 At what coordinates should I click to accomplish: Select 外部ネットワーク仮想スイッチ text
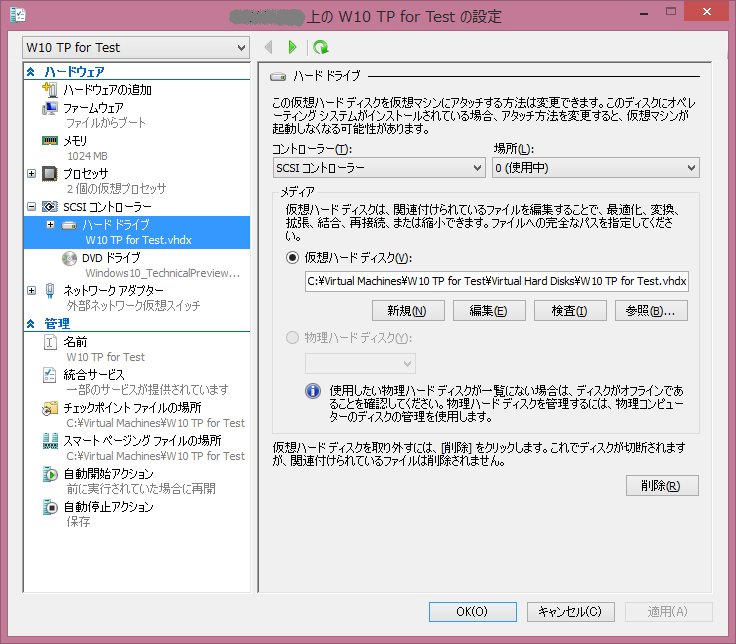coord(133,306)
